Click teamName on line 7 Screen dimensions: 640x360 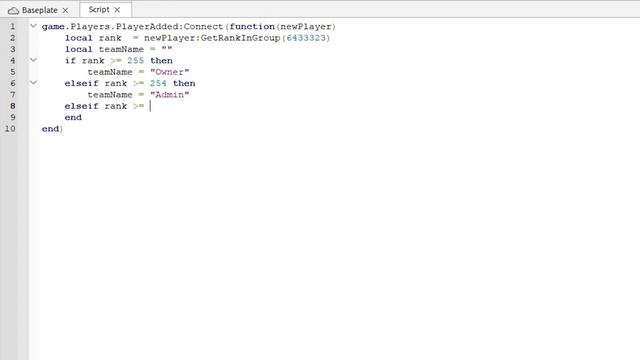110,95
